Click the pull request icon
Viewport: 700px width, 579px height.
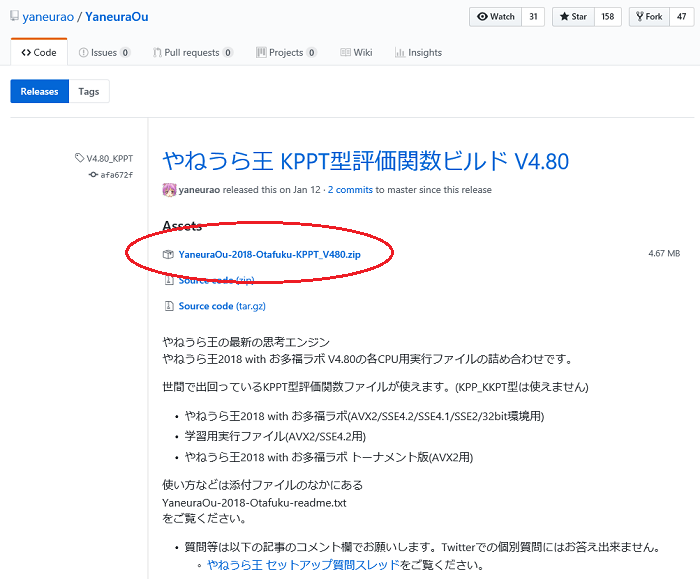click(x=157, y=52)
